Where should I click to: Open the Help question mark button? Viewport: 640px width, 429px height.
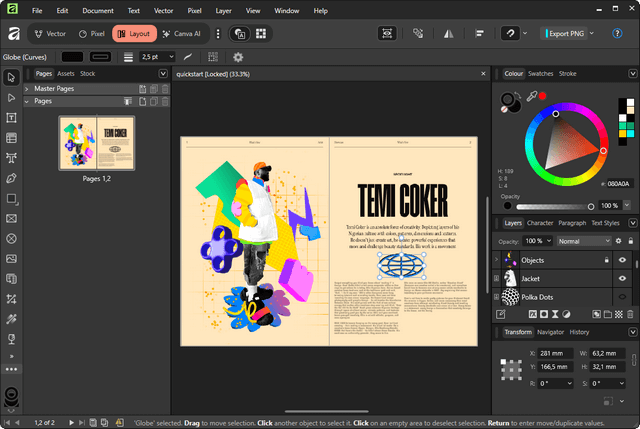pyautogui.click(x=617, y=33)
